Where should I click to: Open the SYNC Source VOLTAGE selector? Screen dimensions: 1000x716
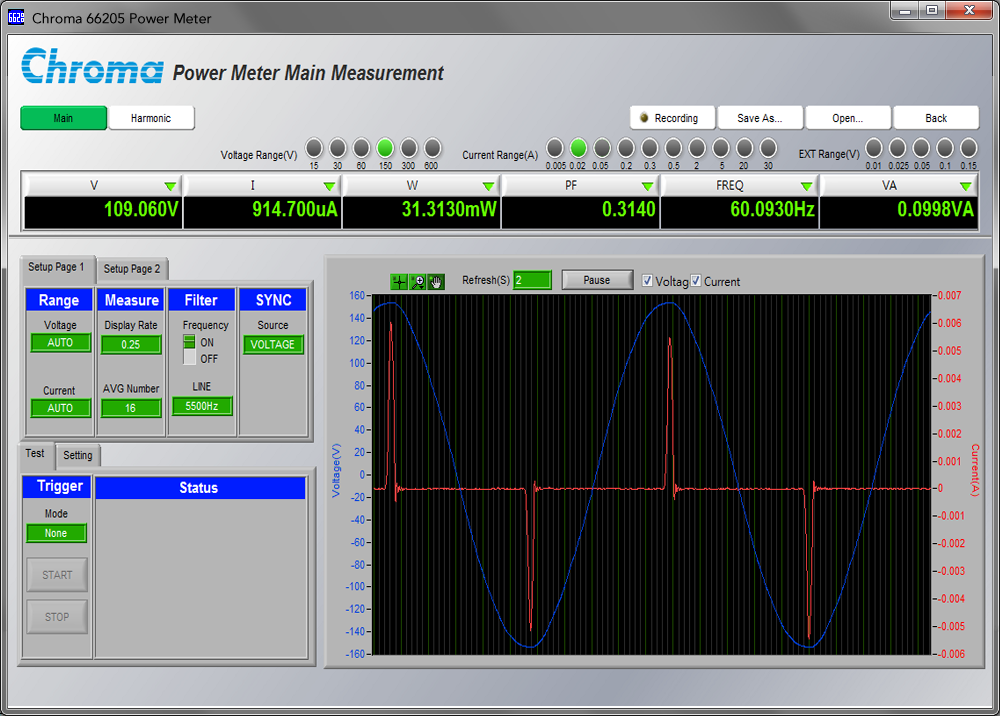[x=273, y=344]
